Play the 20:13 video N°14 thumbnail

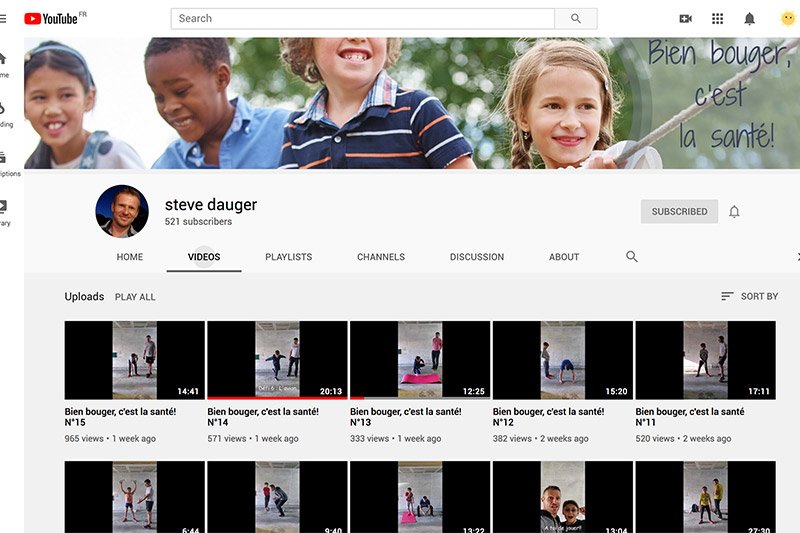point(277,360)
